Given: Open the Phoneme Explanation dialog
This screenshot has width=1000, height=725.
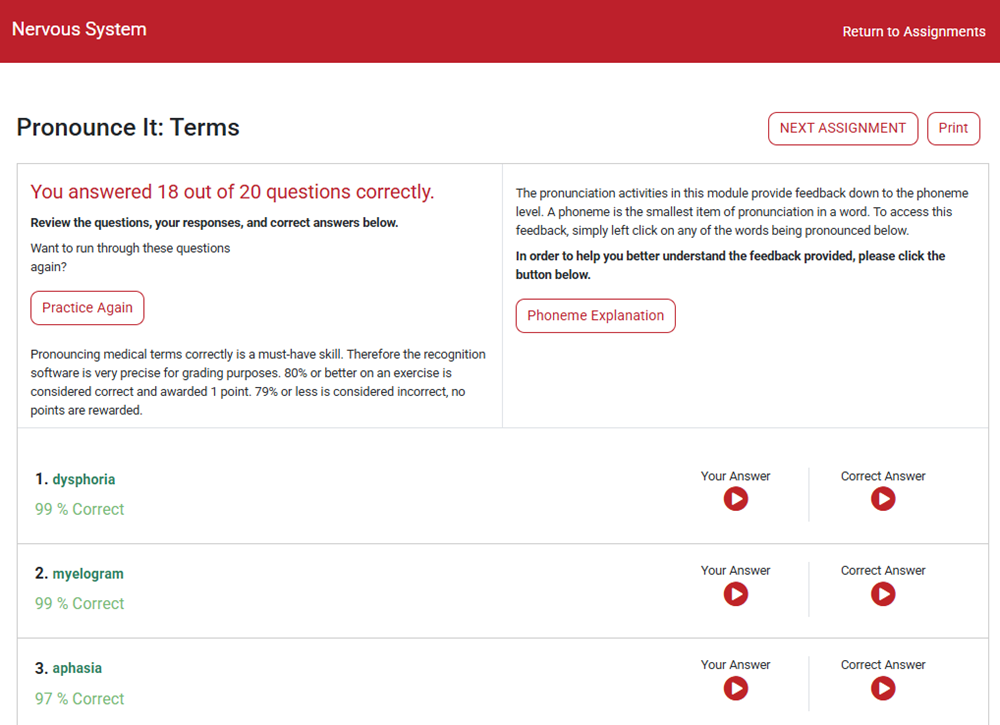Looking at the screenshot, I should click(595, 315).
